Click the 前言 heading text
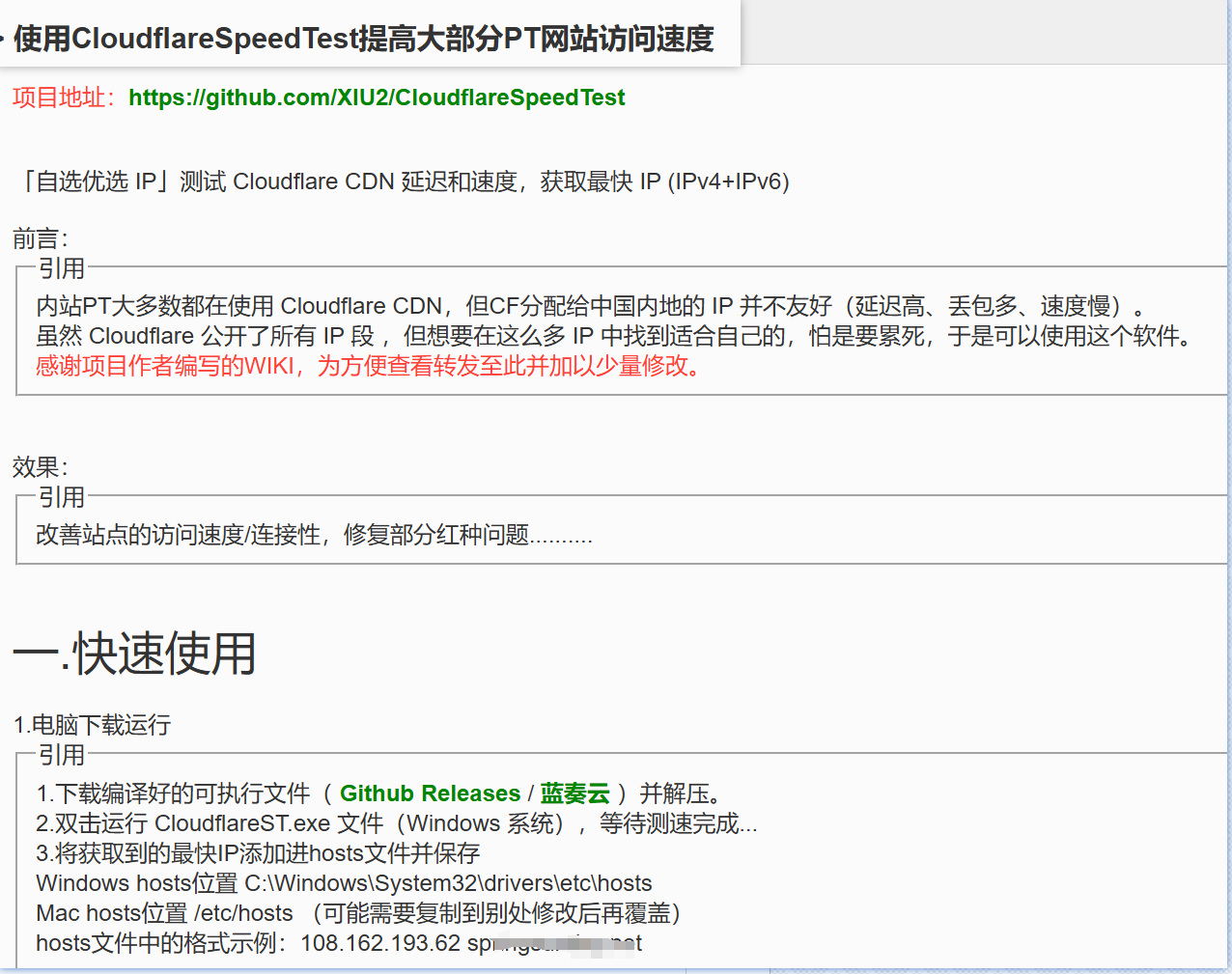The width and height of the screenshot is (1232, 974). [x=40, y=238]
